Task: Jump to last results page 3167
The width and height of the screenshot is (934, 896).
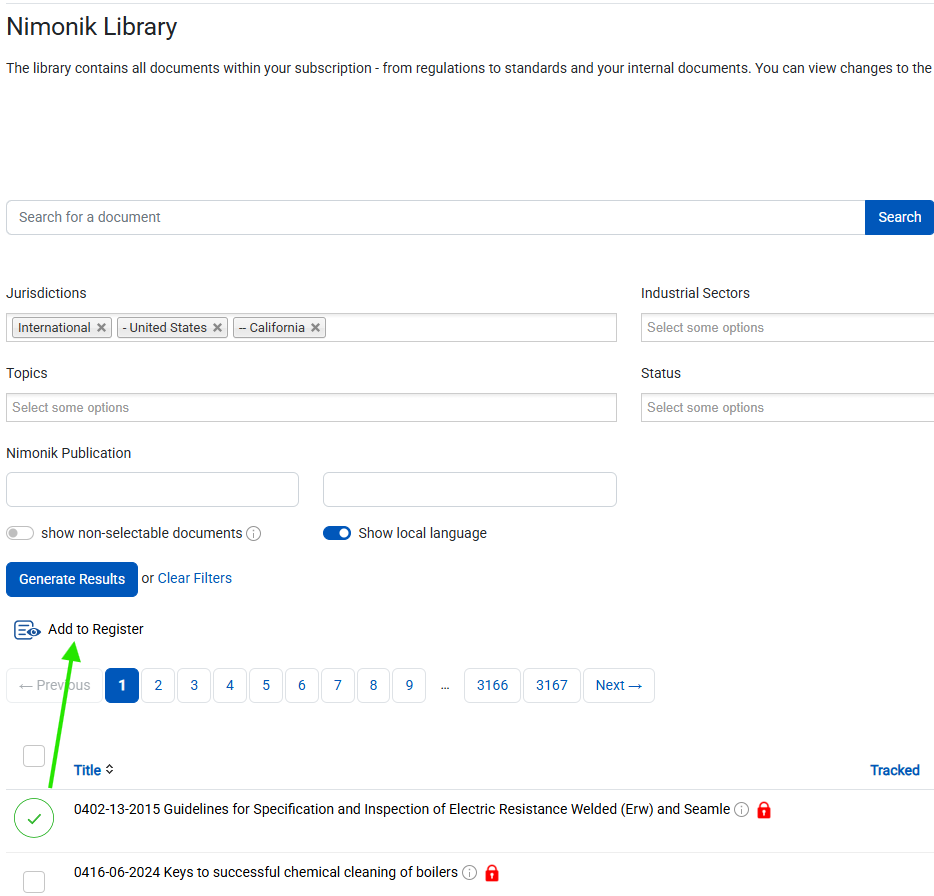Action: pyautogui.click(x=552, y=686)
